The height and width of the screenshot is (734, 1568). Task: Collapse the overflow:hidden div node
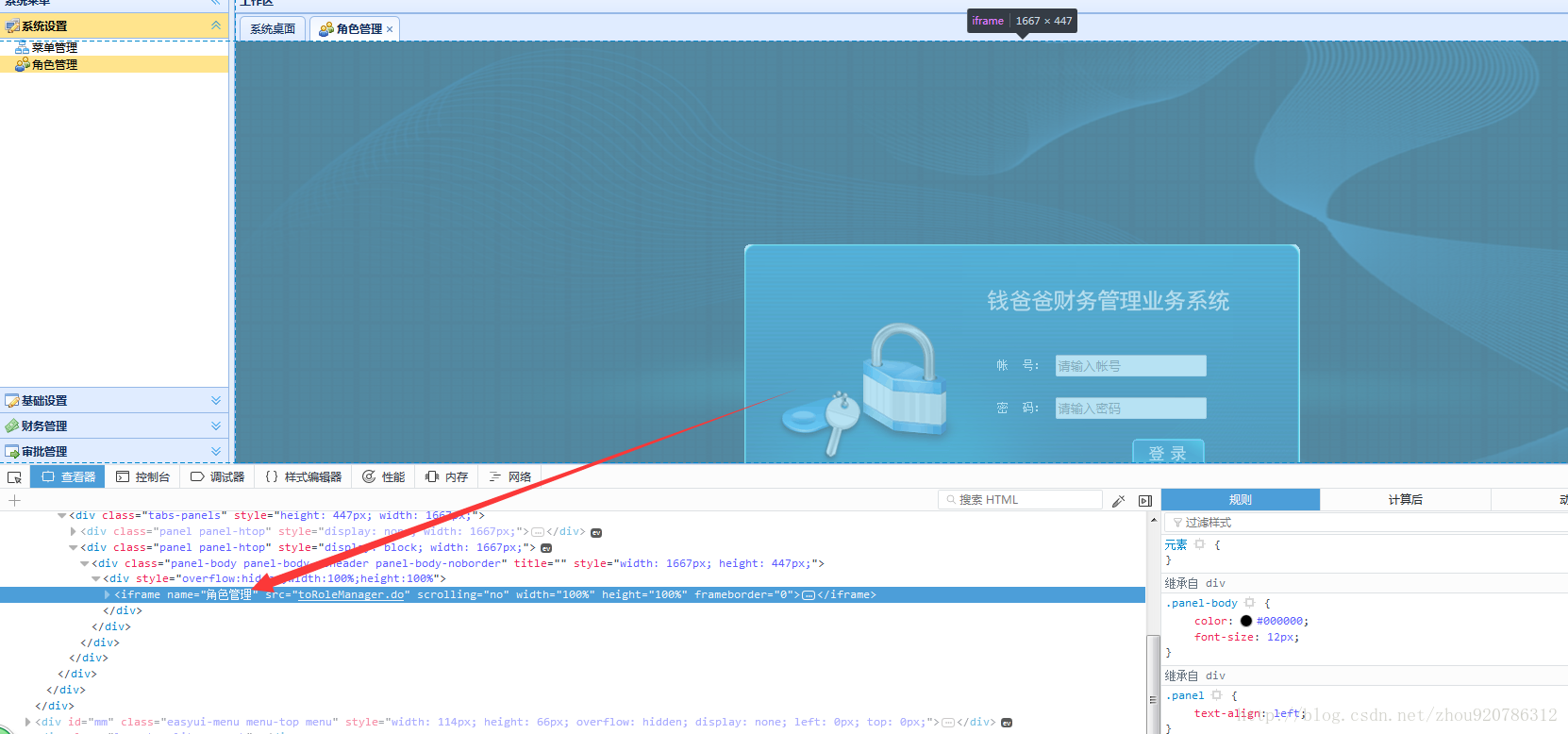(x=96, y=579)
